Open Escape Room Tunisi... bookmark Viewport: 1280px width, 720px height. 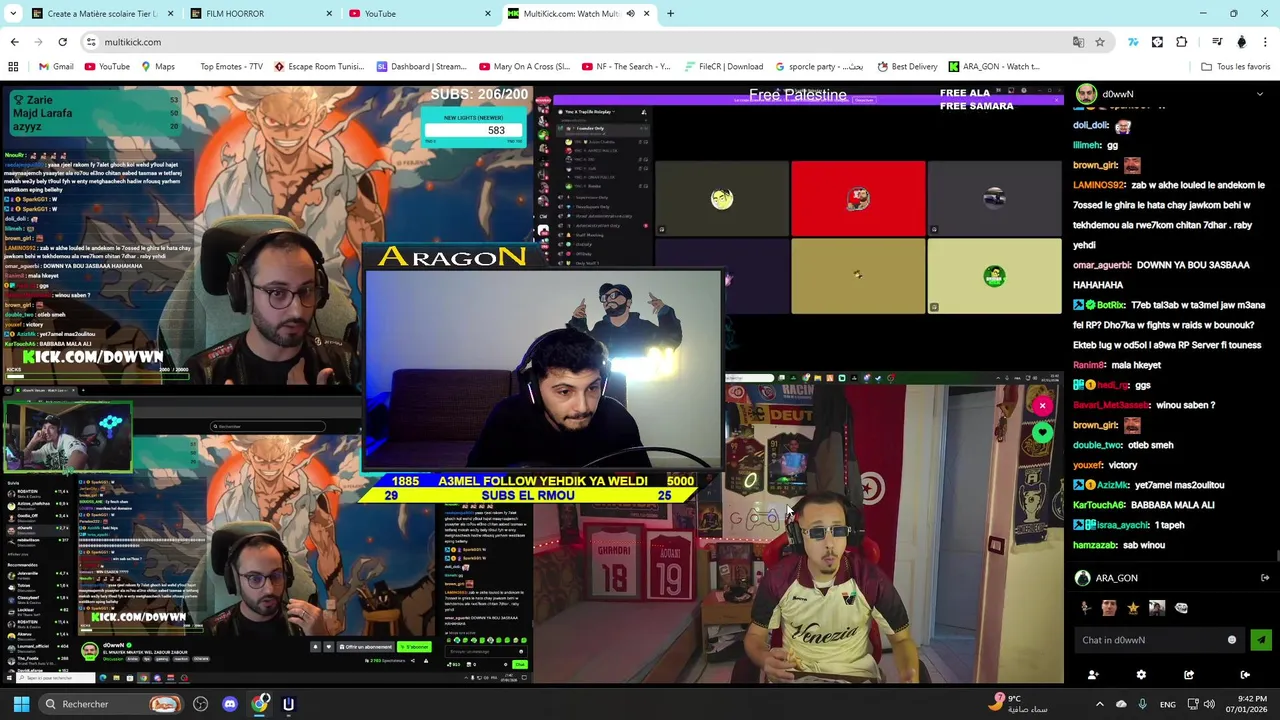pyautogui.click(x=318, y=67)
